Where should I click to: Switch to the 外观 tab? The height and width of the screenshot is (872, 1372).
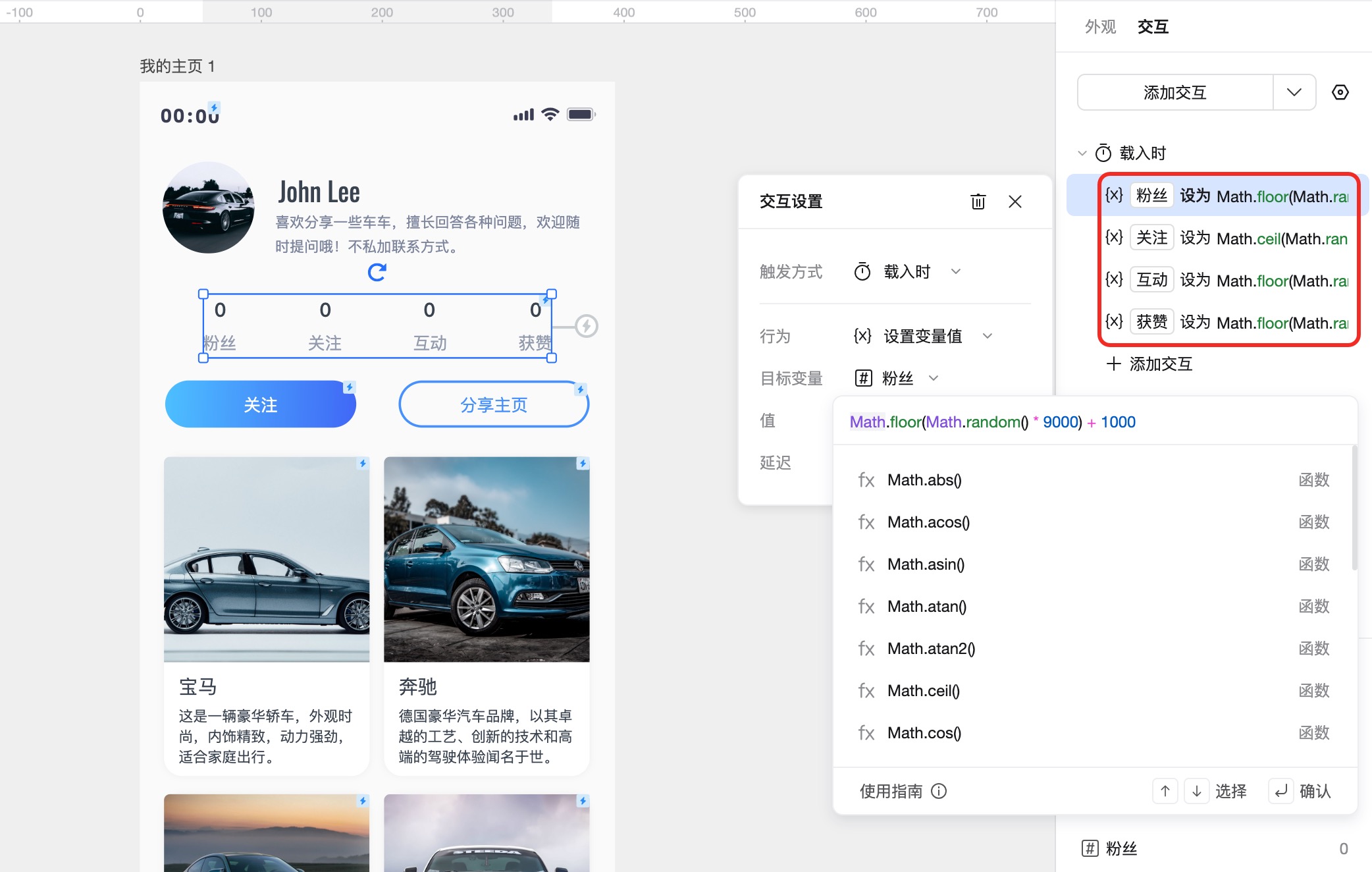coord(1100,27)
